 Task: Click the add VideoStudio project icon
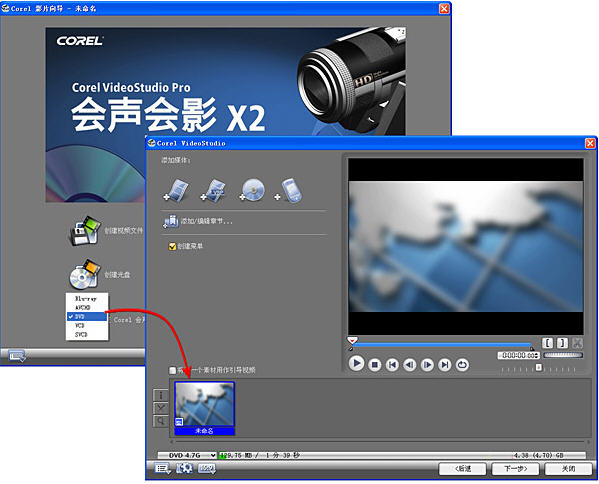pyautogui.click(x=214, y=190)
